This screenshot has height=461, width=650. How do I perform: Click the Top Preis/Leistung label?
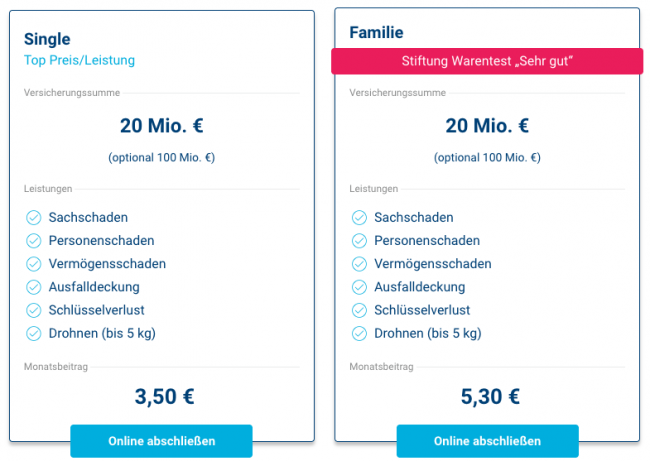click(79, 60)
